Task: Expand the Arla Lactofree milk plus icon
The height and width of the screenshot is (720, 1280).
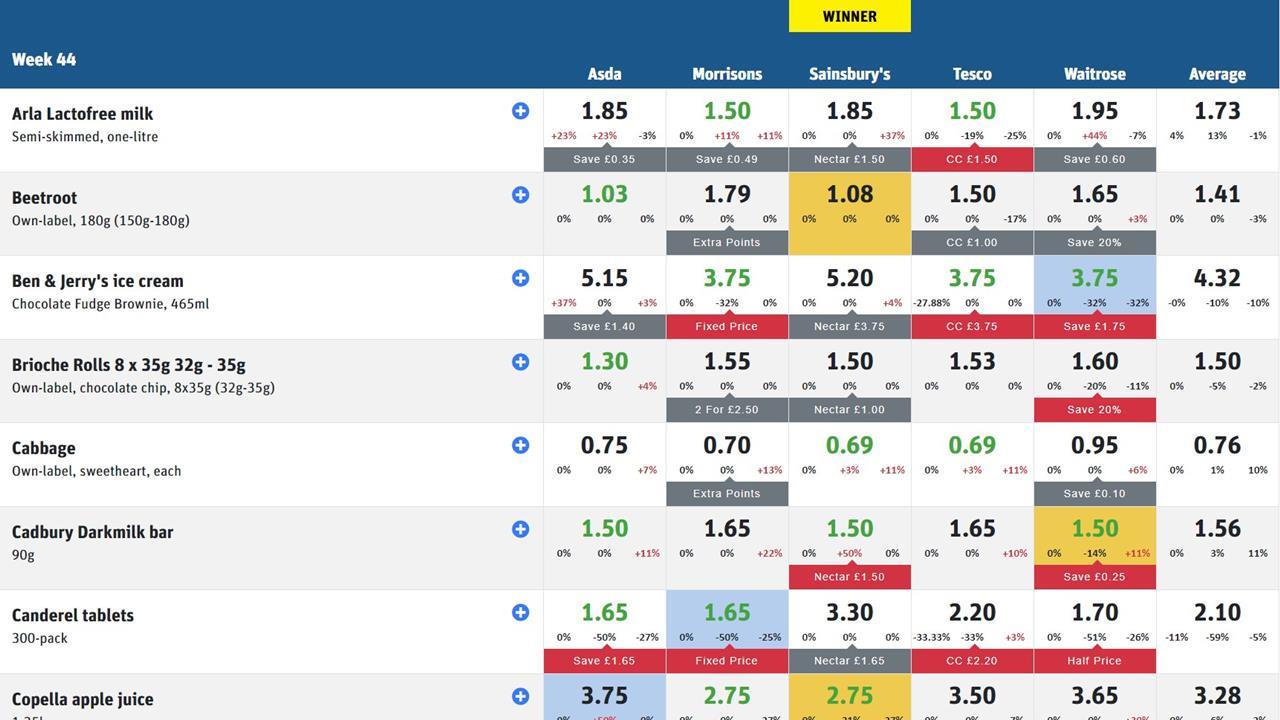Action: (x=520, y=111)
